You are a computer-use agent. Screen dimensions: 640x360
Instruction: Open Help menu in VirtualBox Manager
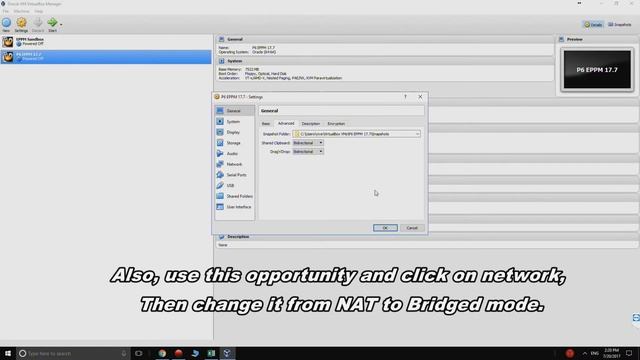[38, 11]
